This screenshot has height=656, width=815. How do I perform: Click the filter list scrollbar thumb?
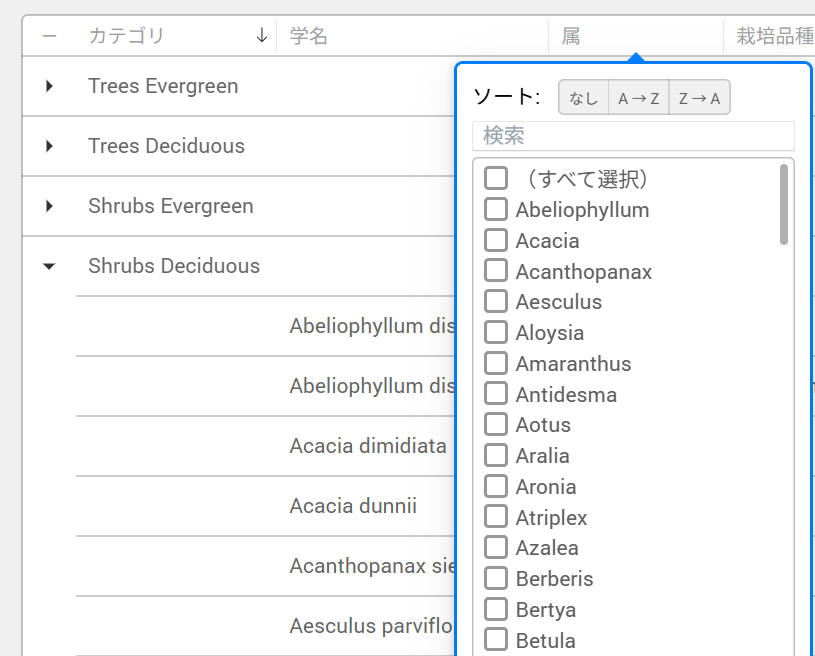pyautogui.click(x=784, y=204)
